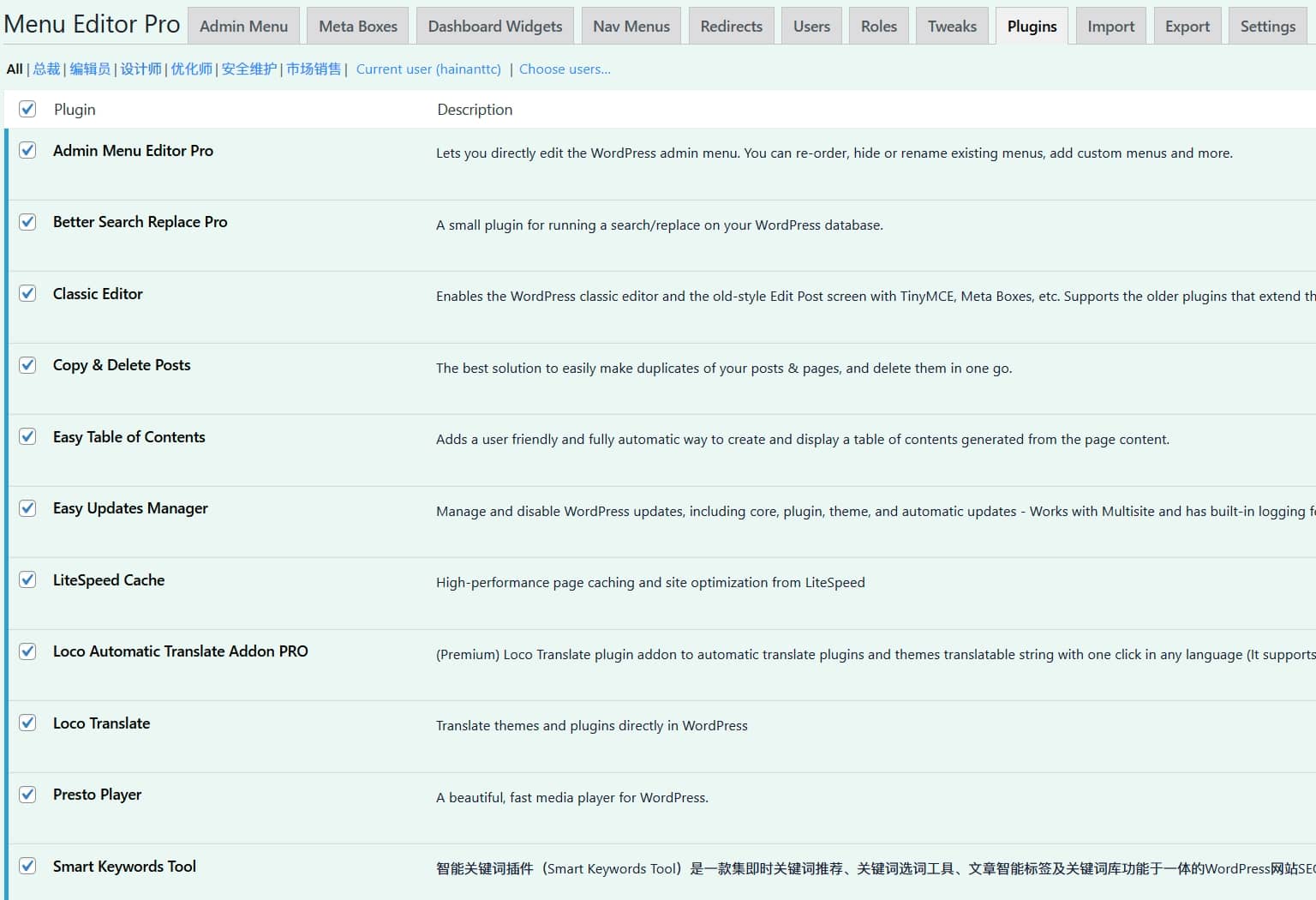This screenshot has width=1316, height=900.
Task: Uncheck the Easy Table of Contents checkbox
Action: click(x=27, y=437)
